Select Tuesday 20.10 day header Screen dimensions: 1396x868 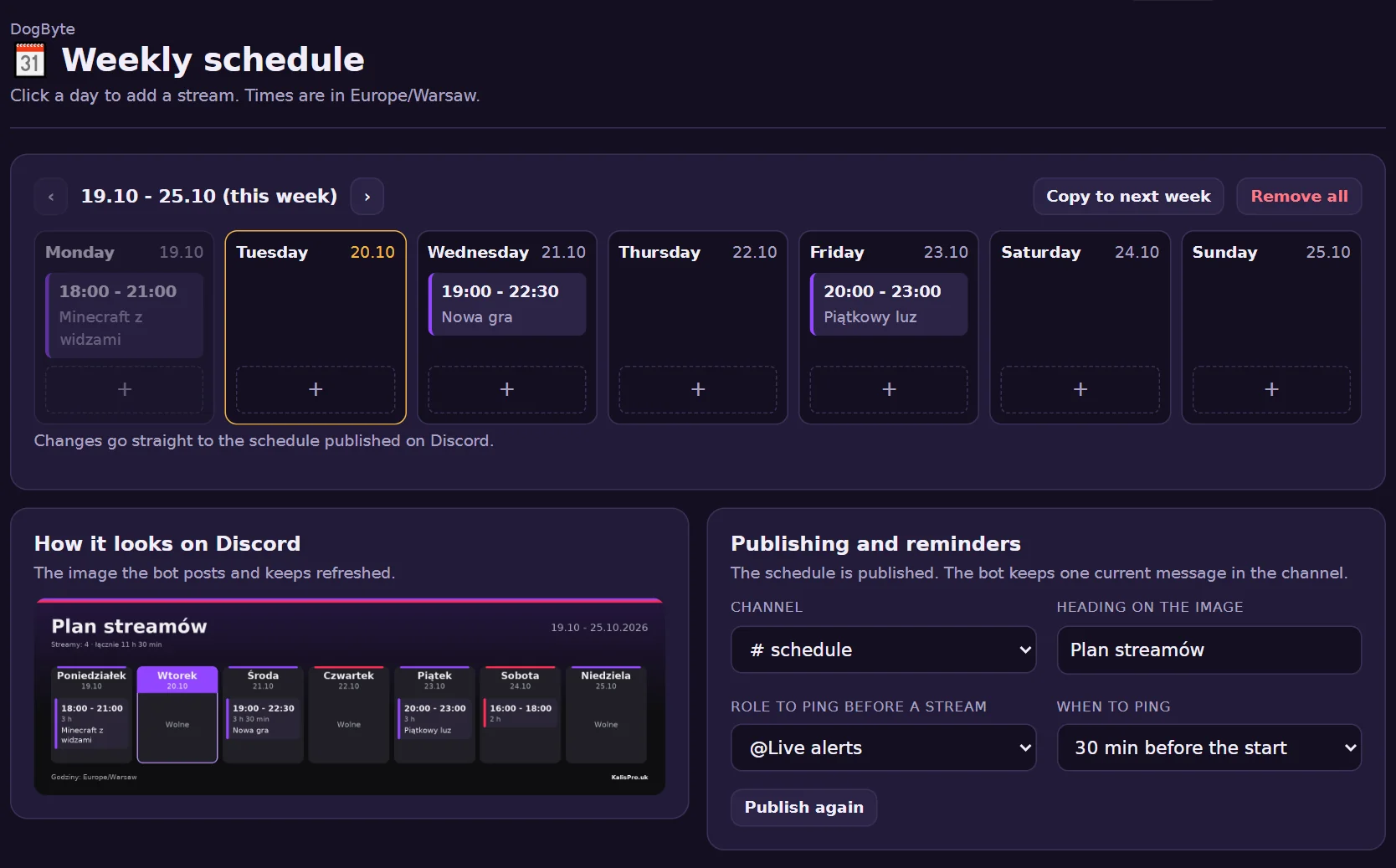click(x=316, y=252)
